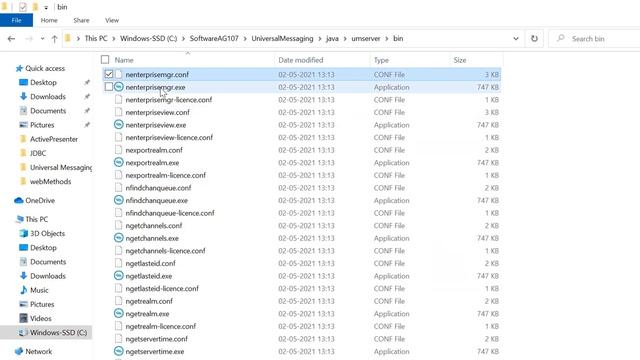Viewport: 640px width, 360px height.
Task: Click umserver breadcrumb segment
Action: [x=366, y=38]
